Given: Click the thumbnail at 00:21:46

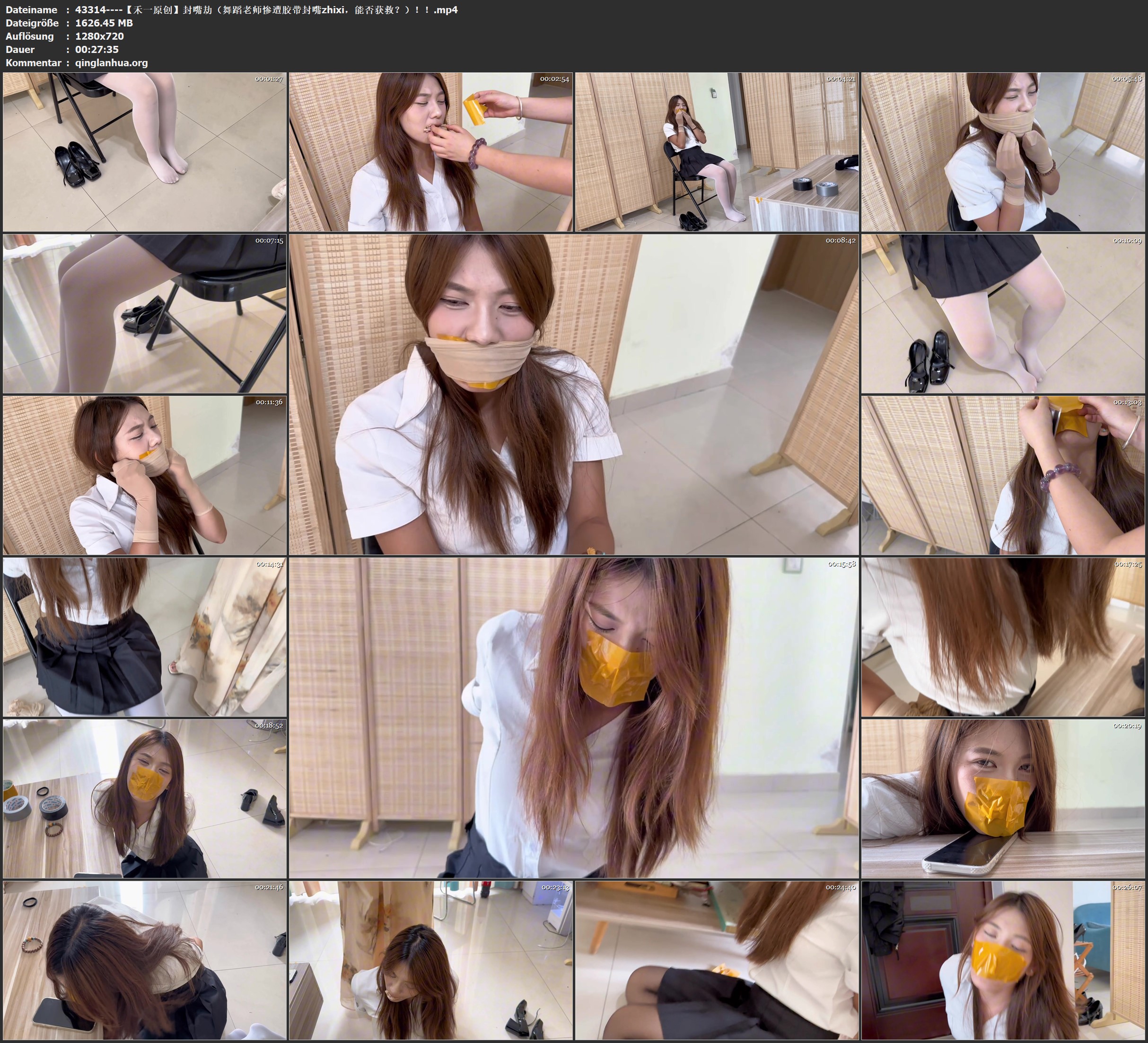Looking at the screenshot, I should click(x=145, y=960).
